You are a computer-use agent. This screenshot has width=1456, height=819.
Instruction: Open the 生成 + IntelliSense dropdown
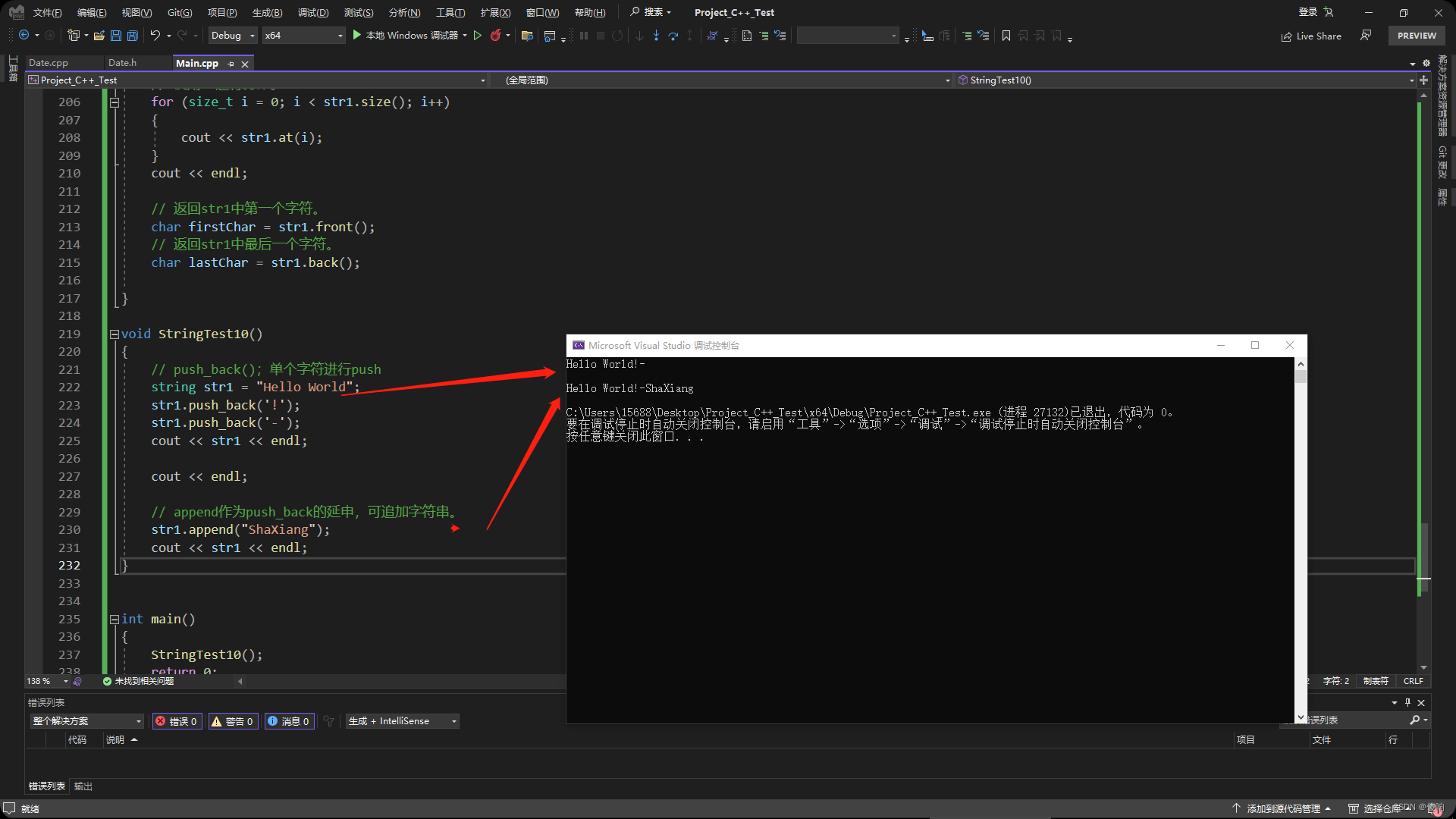coord(403,721)
